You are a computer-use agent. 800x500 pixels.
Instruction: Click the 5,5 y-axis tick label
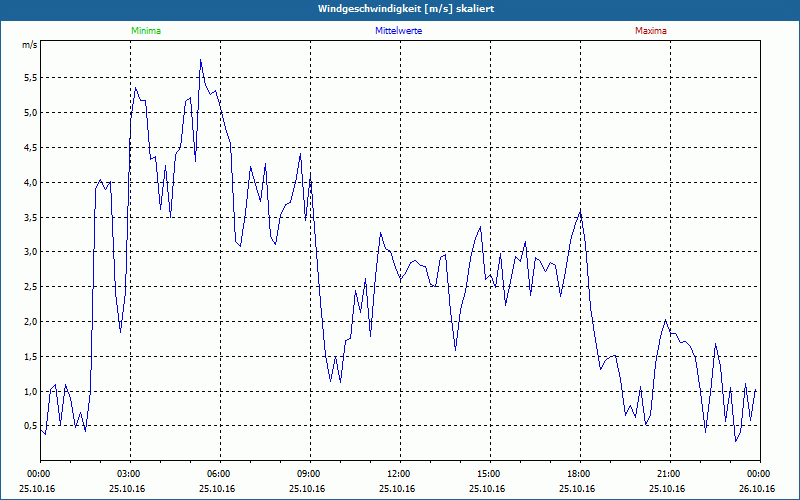click(31, 78)
